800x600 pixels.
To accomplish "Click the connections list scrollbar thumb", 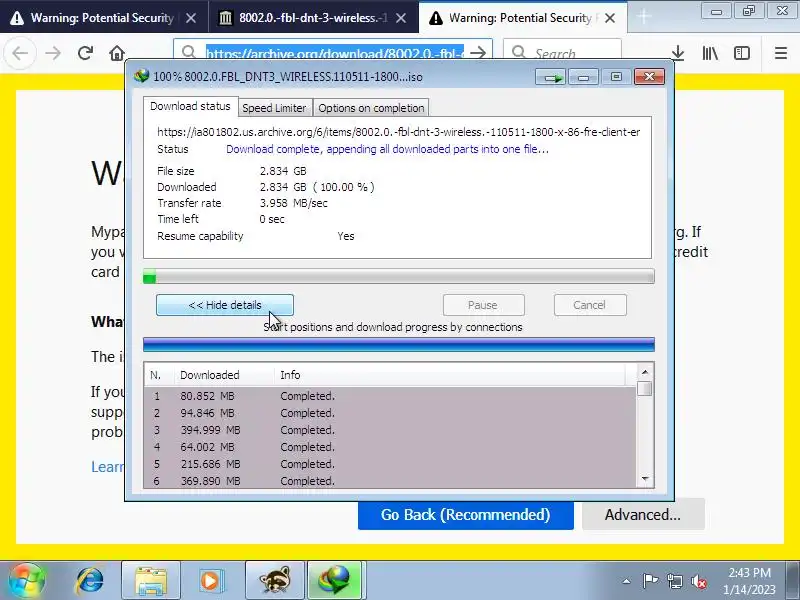I will coord(645,389).
